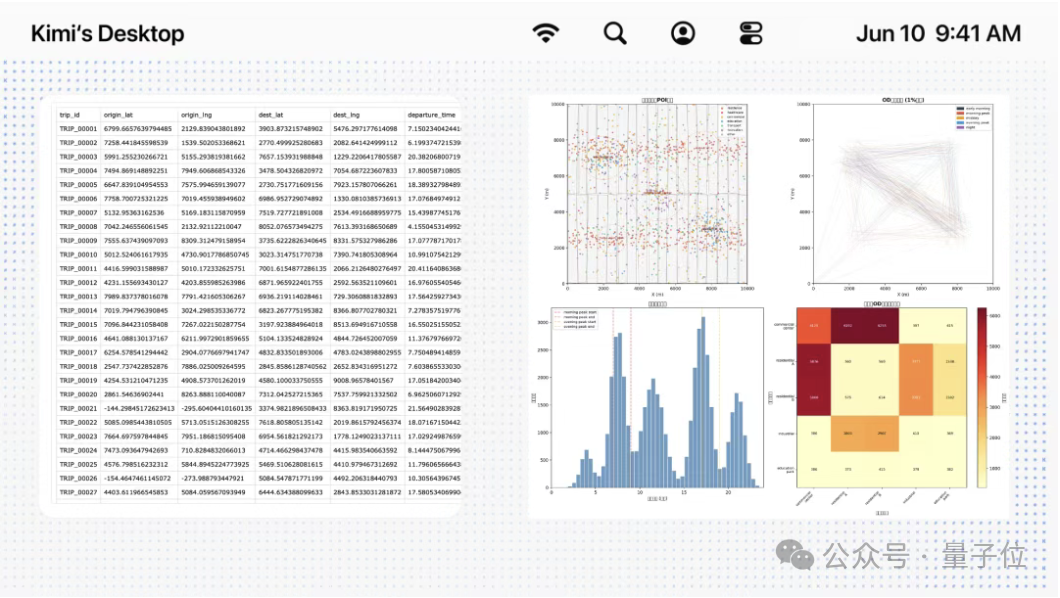Select the dest_lat column header
Viewport: 1060px width, 598px height.
click(x=271, y=115)
